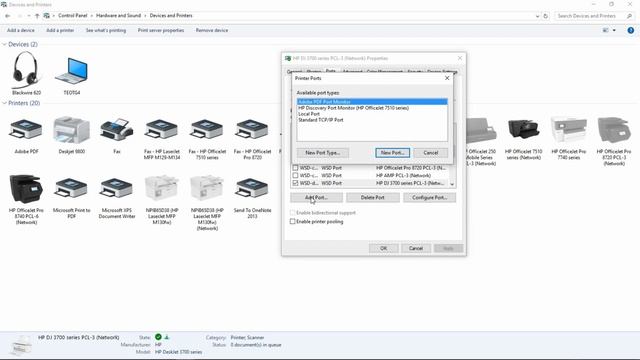Go up one folder level
The image size is (640, 360).
37,16
